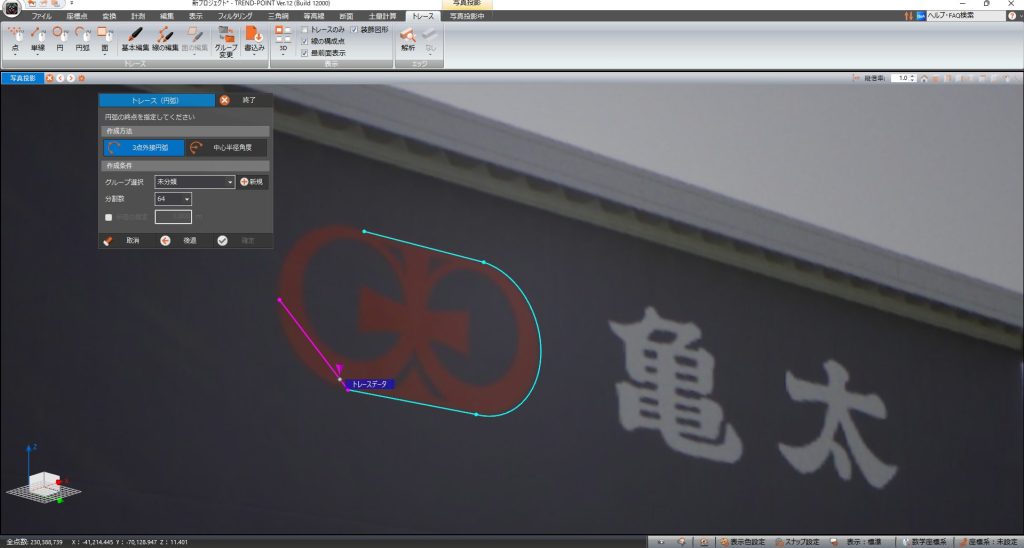Expand the 書込み export dropdown
This screenshot has width=1024, height=548.
tap(254, 40)
